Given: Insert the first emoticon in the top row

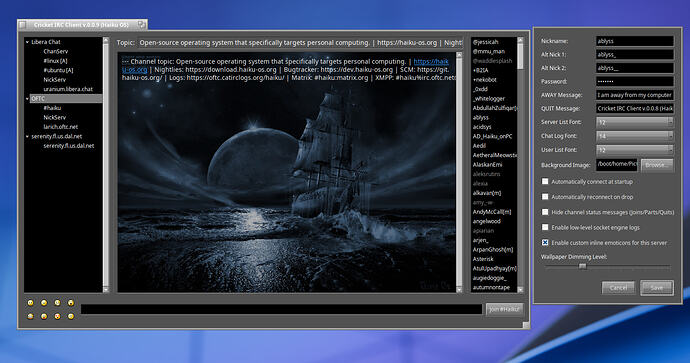Looking at the screenshot, I should coord(30,303).
